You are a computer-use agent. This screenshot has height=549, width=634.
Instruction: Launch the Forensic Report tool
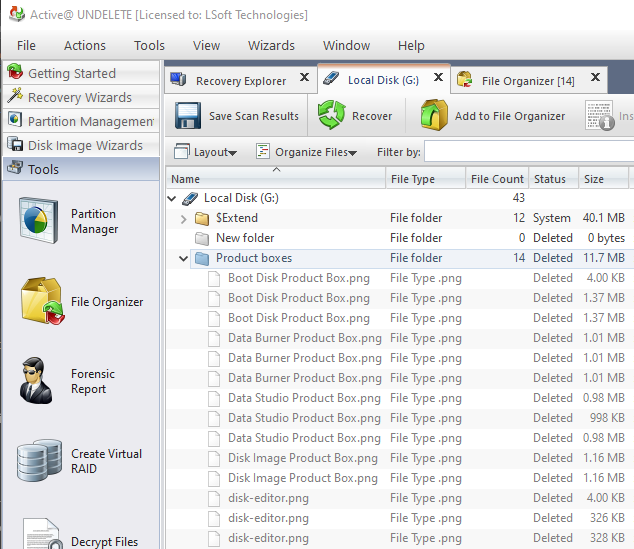point(39,381)
